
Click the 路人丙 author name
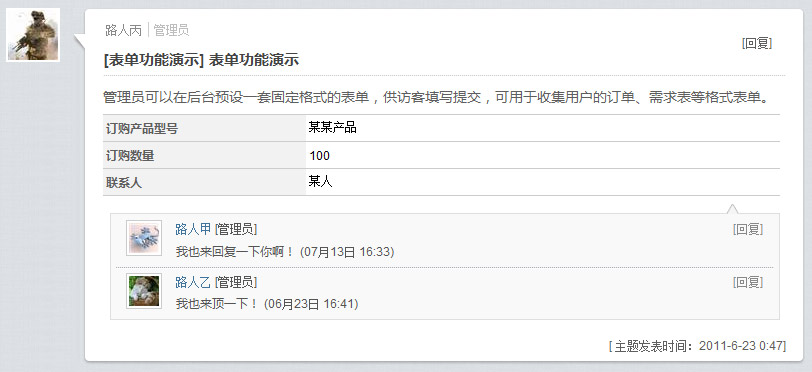[123, 30]
